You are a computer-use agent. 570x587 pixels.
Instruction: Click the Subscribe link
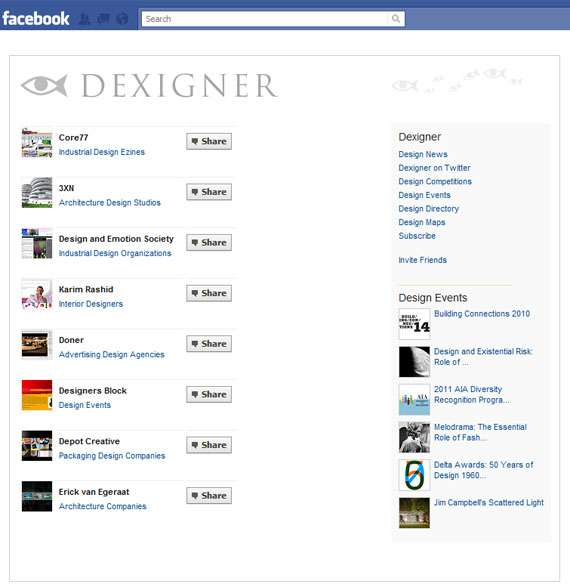pos(417,236)
